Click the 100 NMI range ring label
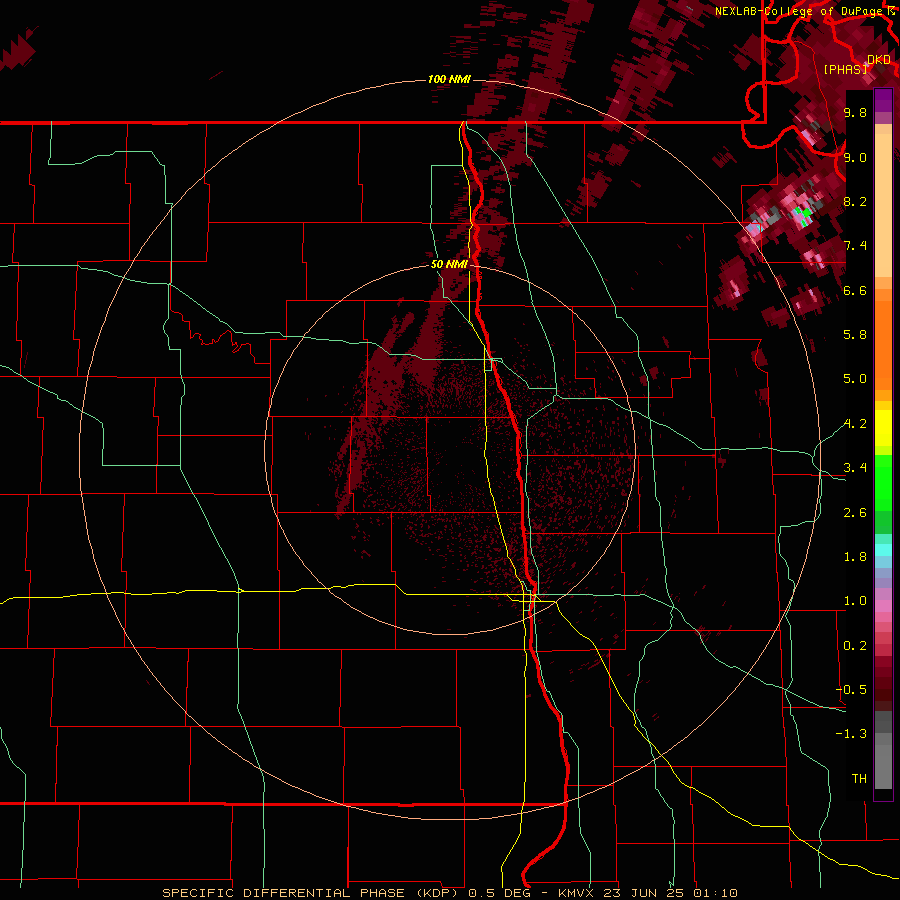The image size is (900, 900). [x=449, y=79]
